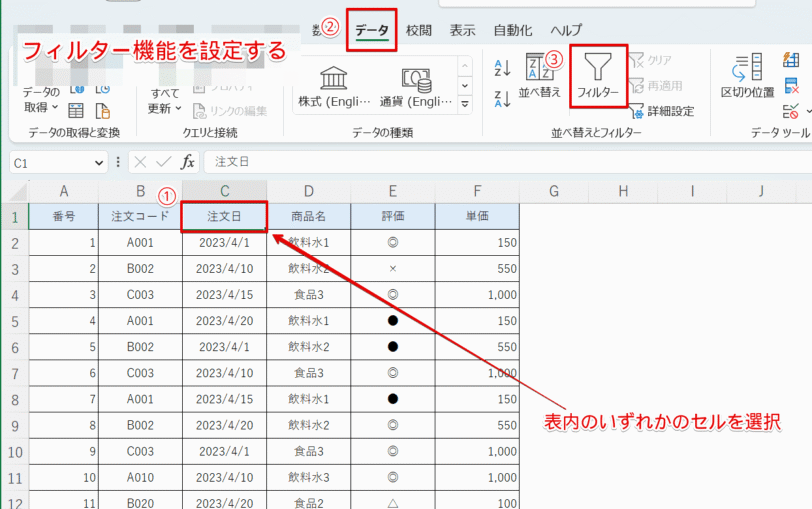Switch to the 表示 tab

click(x=462, y=30)
